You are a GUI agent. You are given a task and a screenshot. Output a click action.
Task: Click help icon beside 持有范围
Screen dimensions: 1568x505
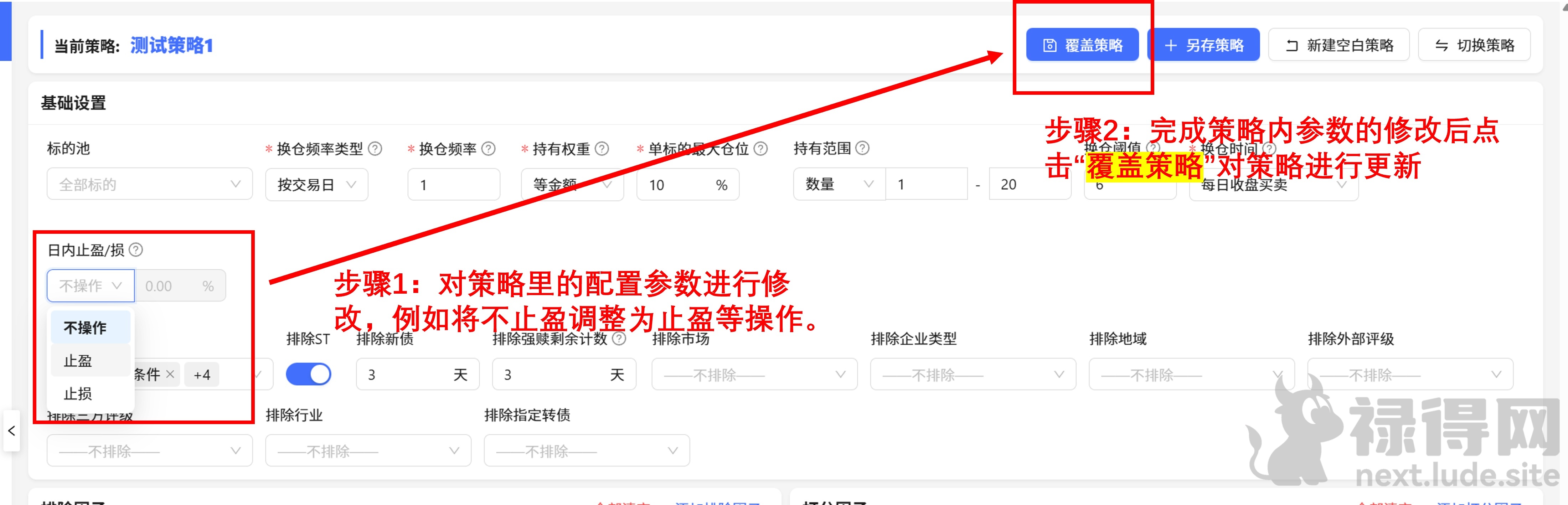coord(862,148)
